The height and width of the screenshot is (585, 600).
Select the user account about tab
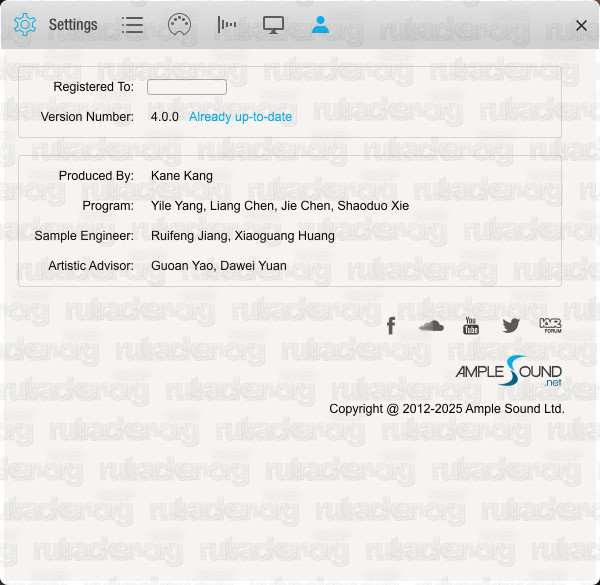320,24
